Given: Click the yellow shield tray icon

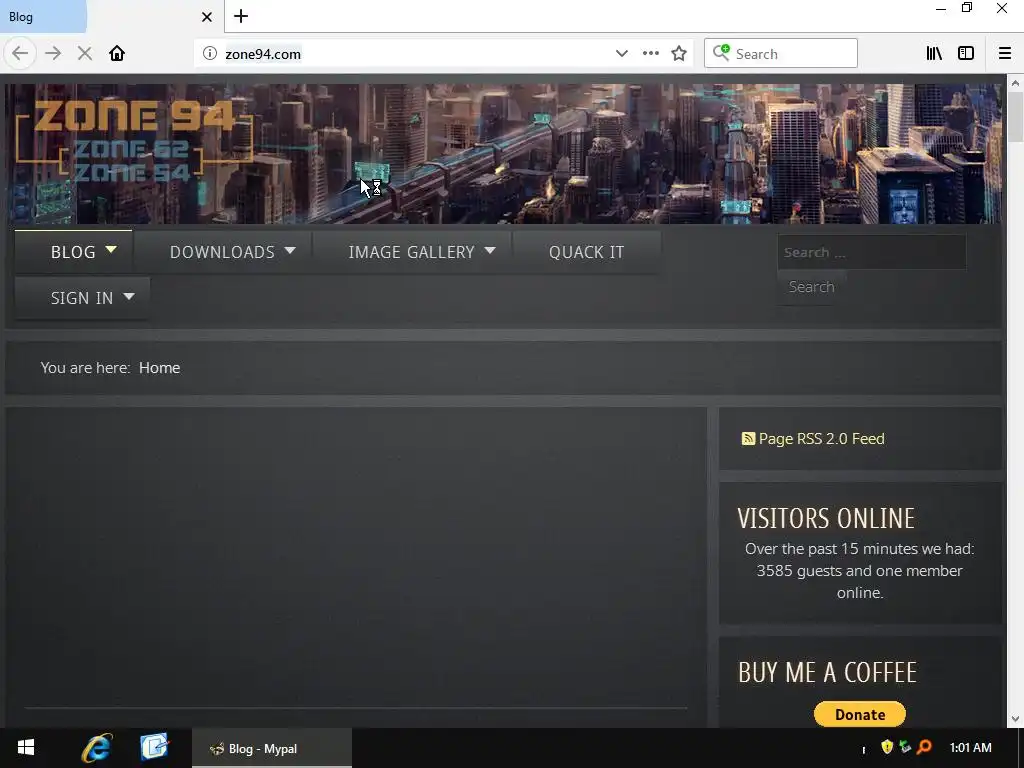Looking at the screenshot, I should click(887, 746).
